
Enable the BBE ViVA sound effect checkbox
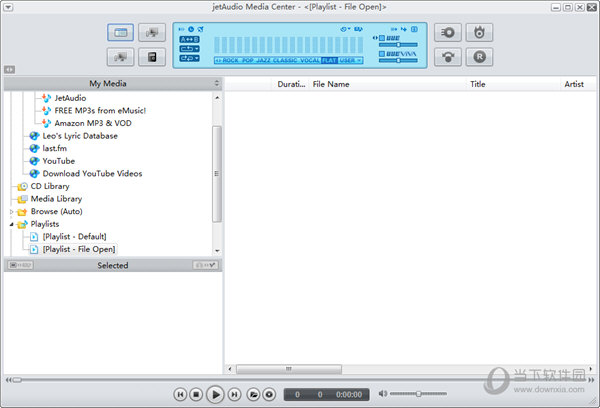[382, 54]
